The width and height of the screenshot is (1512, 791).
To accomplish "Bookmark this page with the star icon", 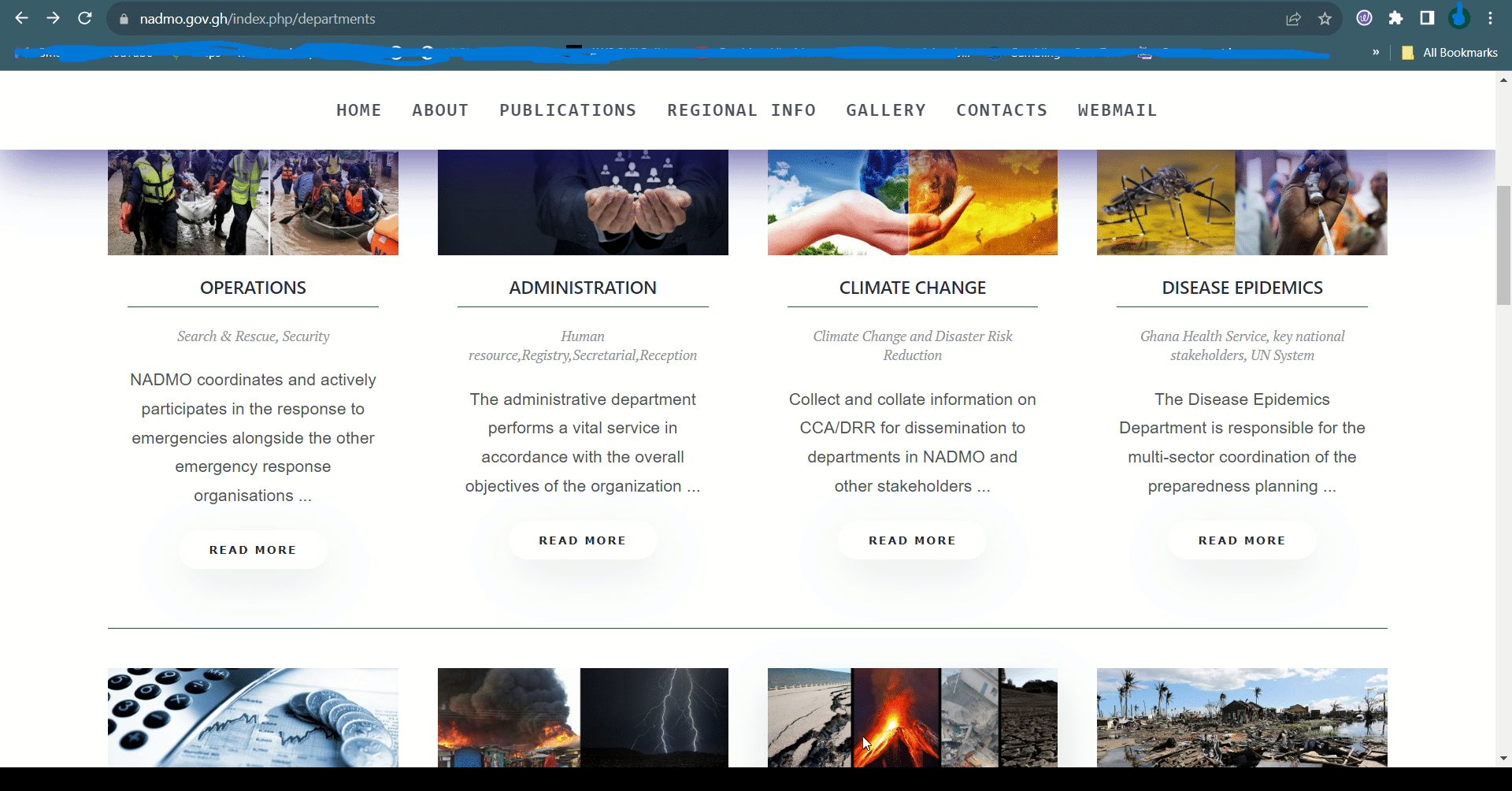I will coord(1325,19).
